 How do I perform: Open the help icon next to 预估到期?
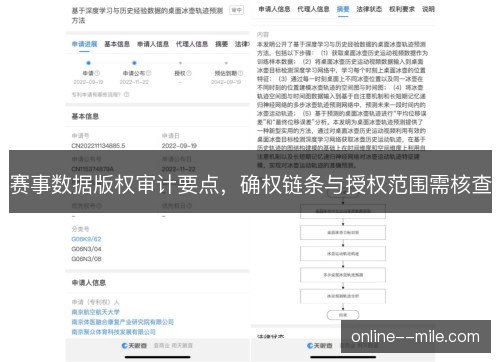(241, 73)
